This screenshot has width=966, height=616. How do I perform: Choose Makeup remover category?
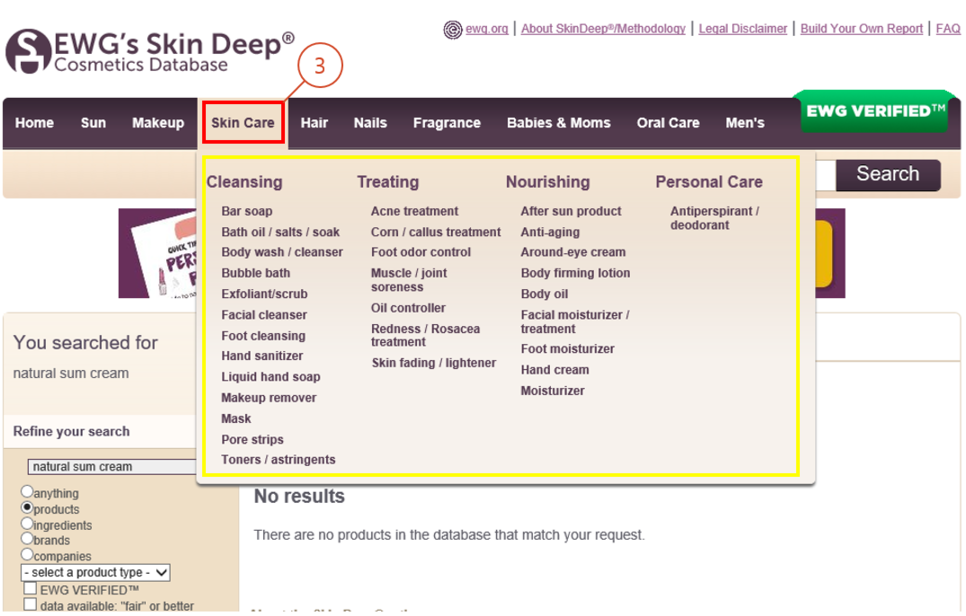pyautogui.click(x=269, y=398)
